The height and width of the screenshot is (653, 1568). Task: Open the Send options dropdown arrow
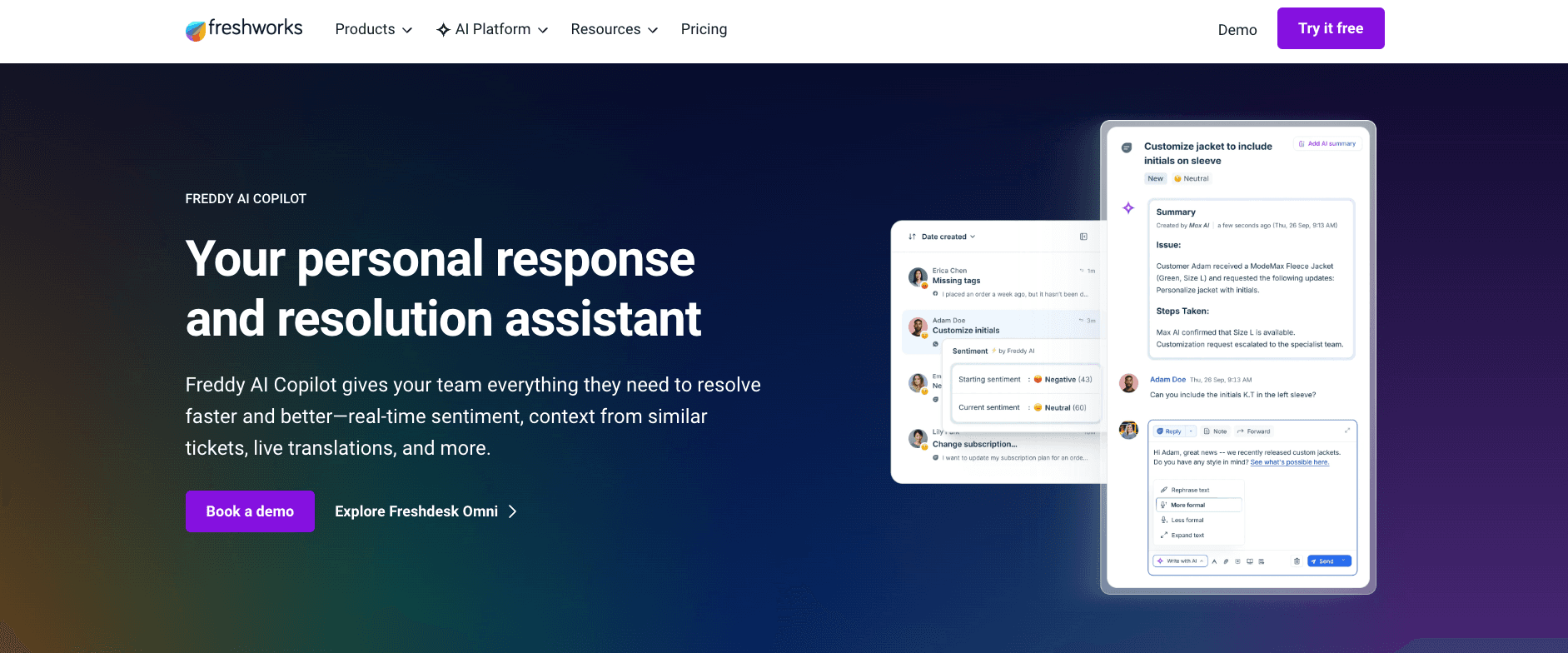(1344, 561)
